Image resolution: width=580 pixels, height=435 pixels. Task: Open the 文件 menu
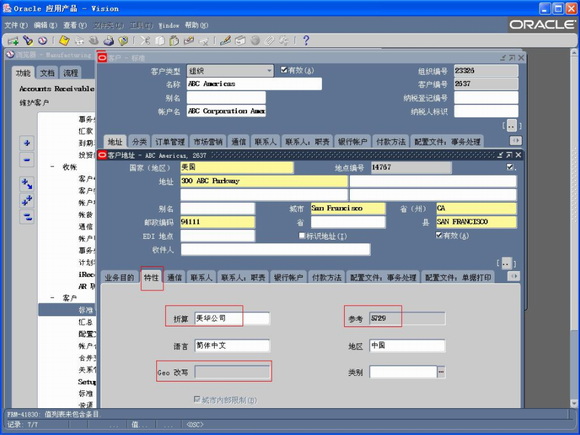point(16,25)
